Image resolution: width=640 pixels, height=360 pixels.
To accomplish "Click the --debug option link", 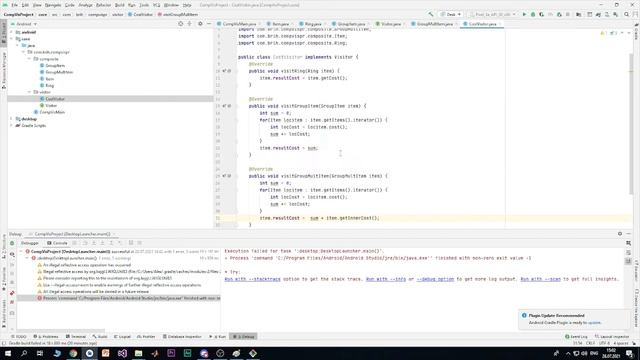I will tap(435, 279).
